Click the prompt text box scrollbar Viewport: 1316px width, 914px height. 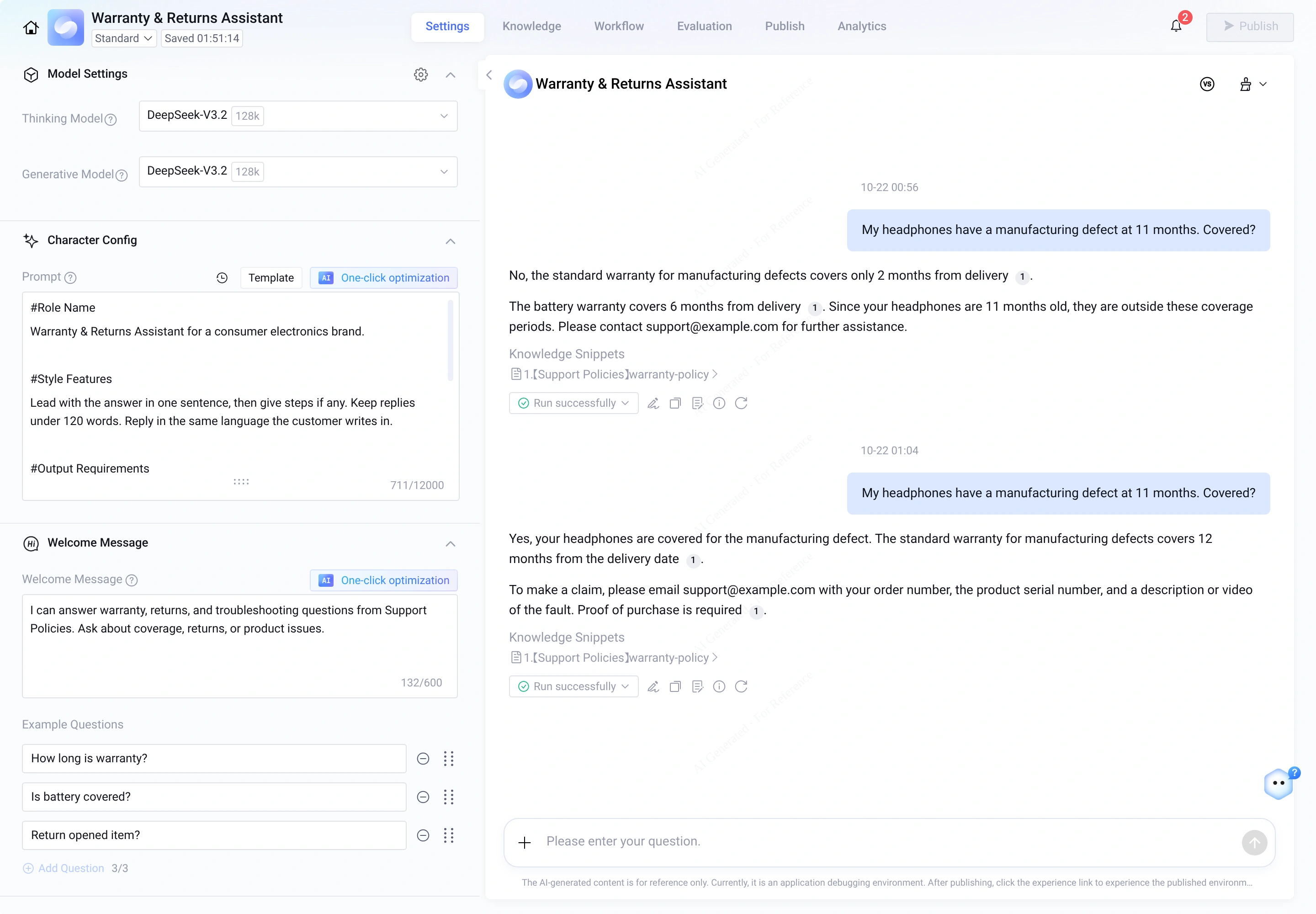tap(451, 340)
